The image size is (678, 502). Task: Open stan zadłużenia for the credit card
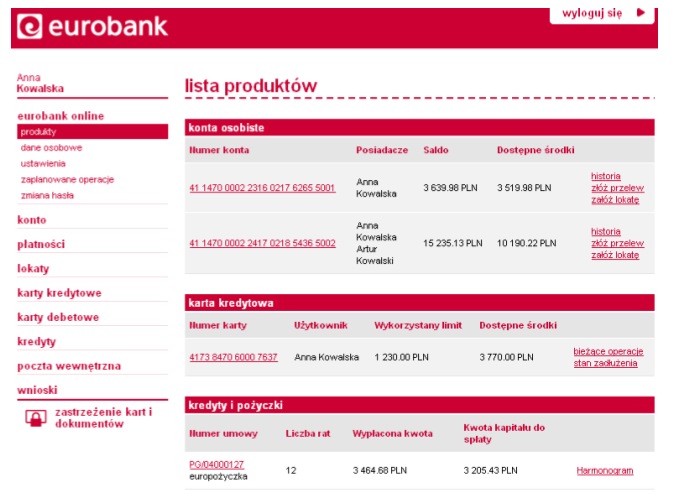coord(605,363)
